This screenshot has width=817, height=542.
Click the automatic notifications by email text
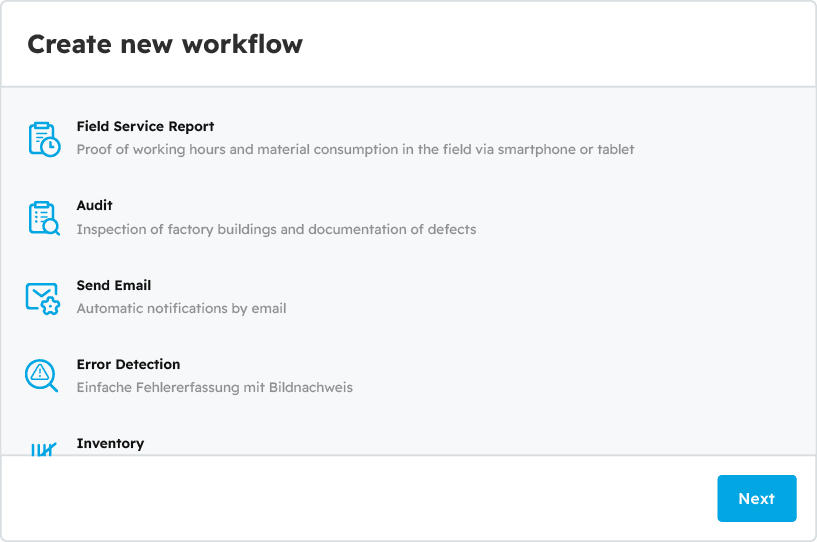click(x=181, y=308)
